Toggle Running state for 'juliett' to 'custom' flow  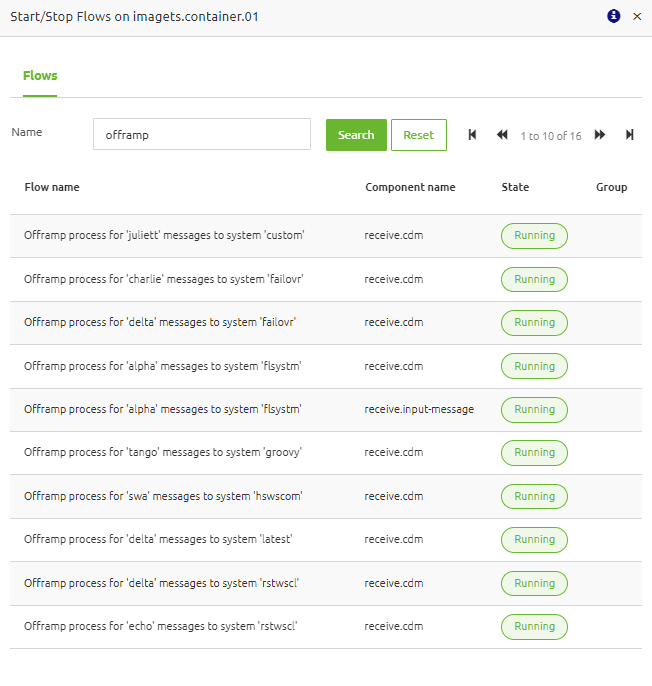[534, 236]
